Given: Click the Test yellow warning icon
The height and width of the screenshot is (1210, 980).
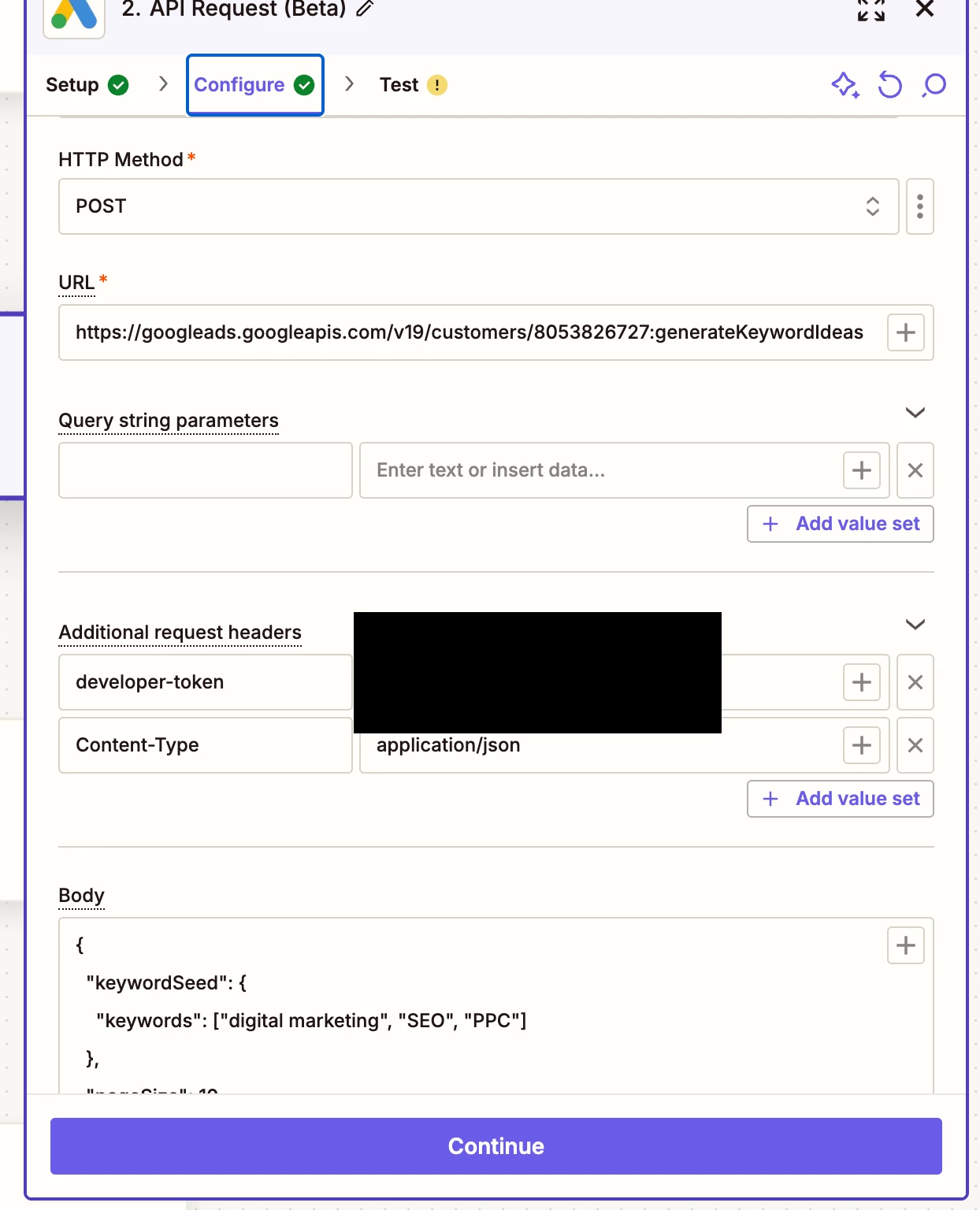Looking at the screenshot, I should 437,85.
